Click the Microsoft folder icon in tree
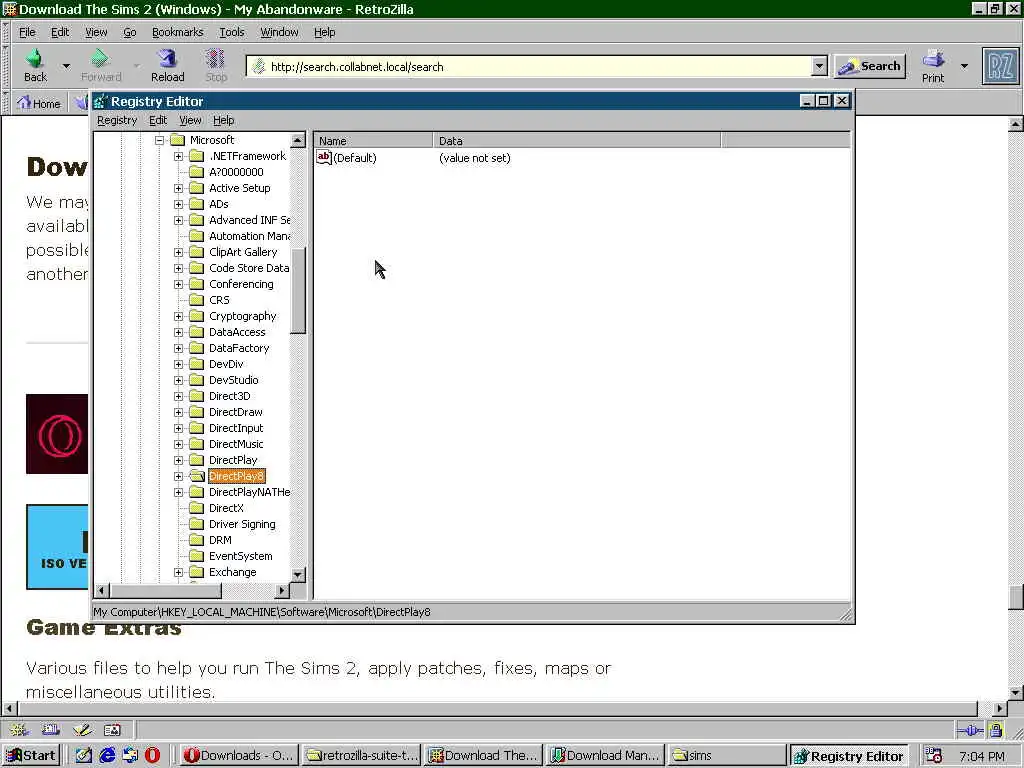The height and width of the screenshot is (768, 1024). [177, 140]
